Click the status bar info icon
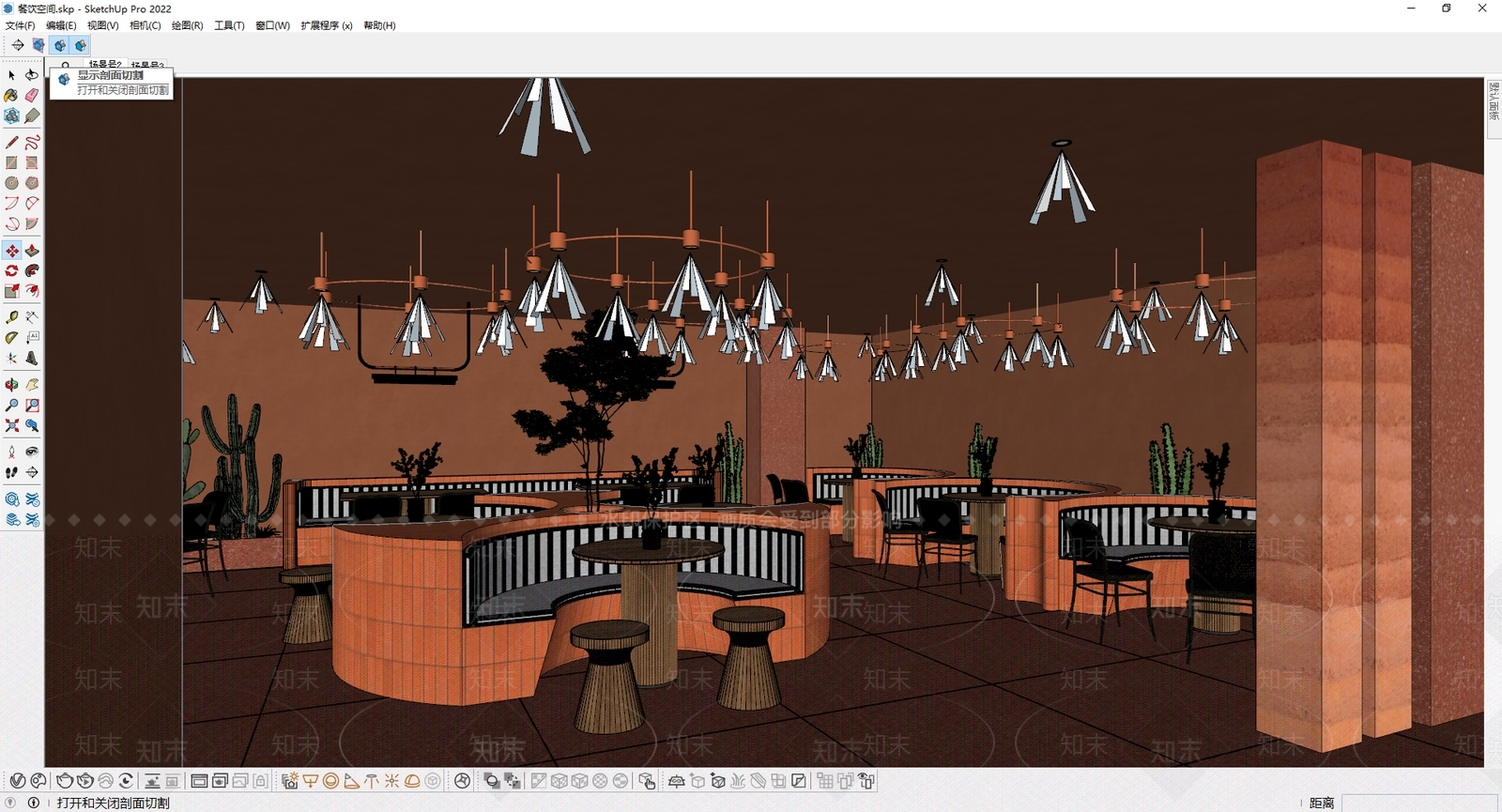Screen dimensions: 1502x812 34,803
